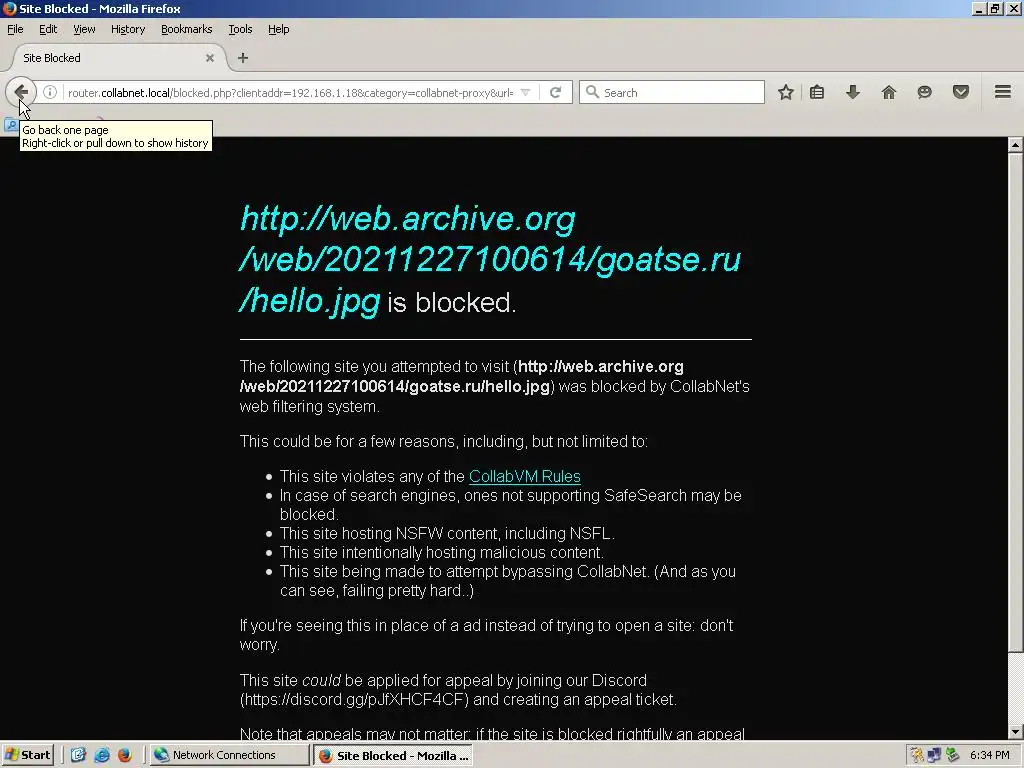Open the View menu
Image resolution: width=1024 pixels, height=768 pixels.
(x=84, y=29)
